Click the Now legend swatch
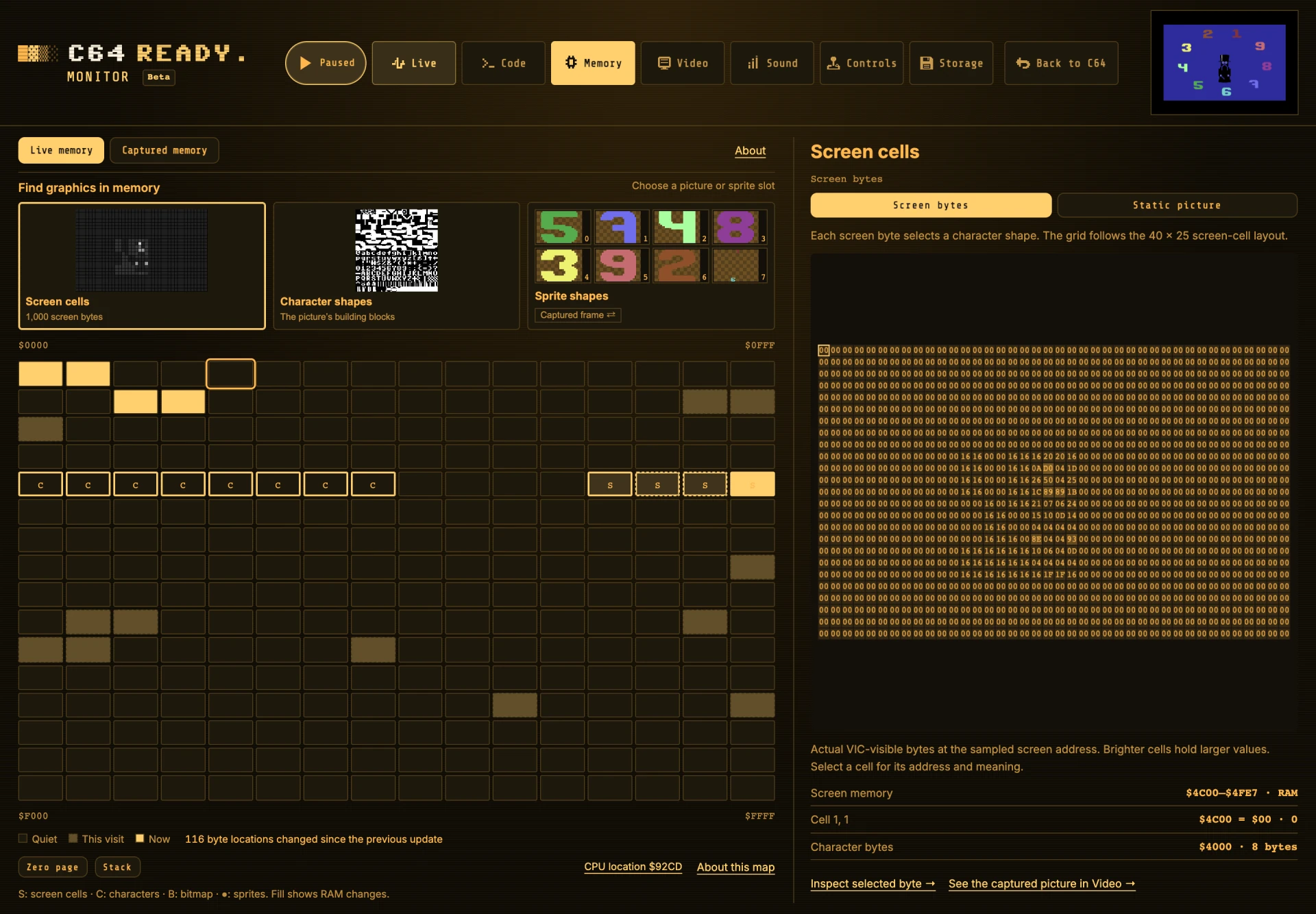 click(140, 839)
